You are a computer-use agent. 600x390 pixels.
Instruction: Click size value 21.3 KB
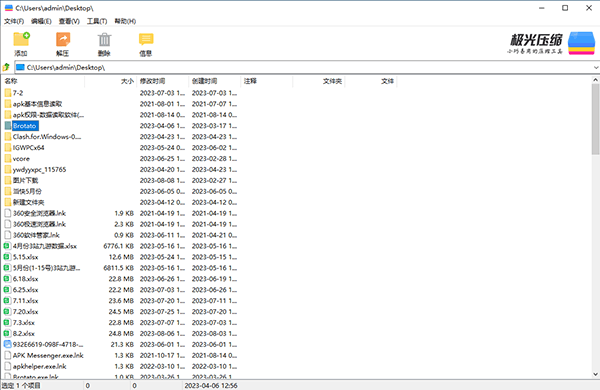click(122, 344)
